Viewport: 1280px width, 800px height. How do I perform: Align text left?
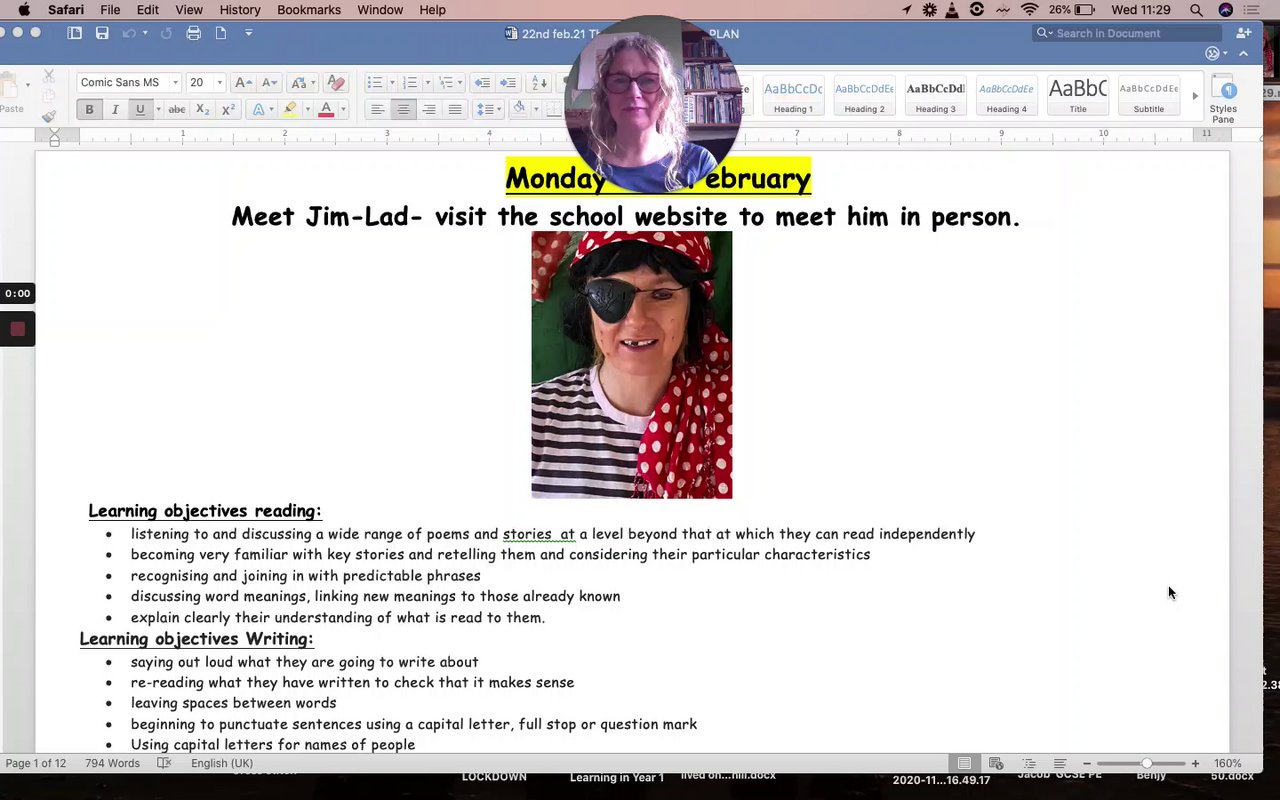click(x=377, y=109)
